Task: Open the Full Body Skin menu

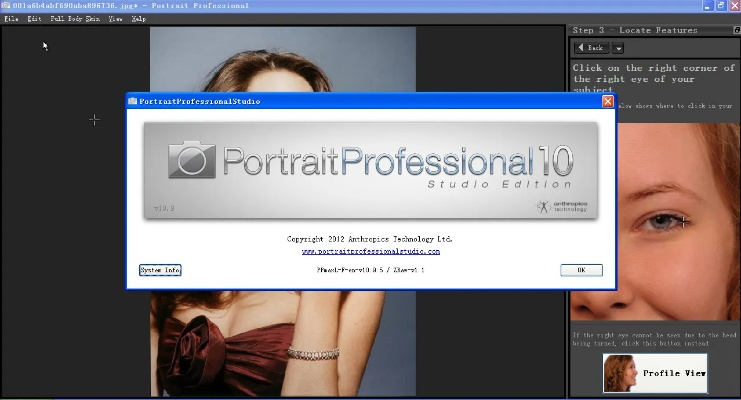Action: 75,19
